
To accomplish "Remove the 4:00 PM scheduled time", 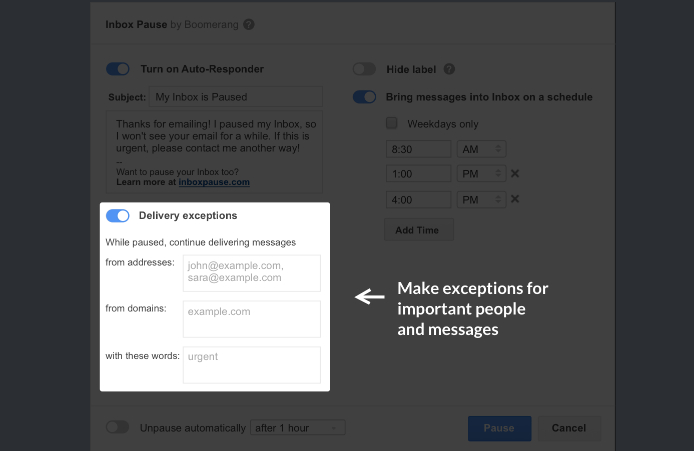I will click(515, 199).
